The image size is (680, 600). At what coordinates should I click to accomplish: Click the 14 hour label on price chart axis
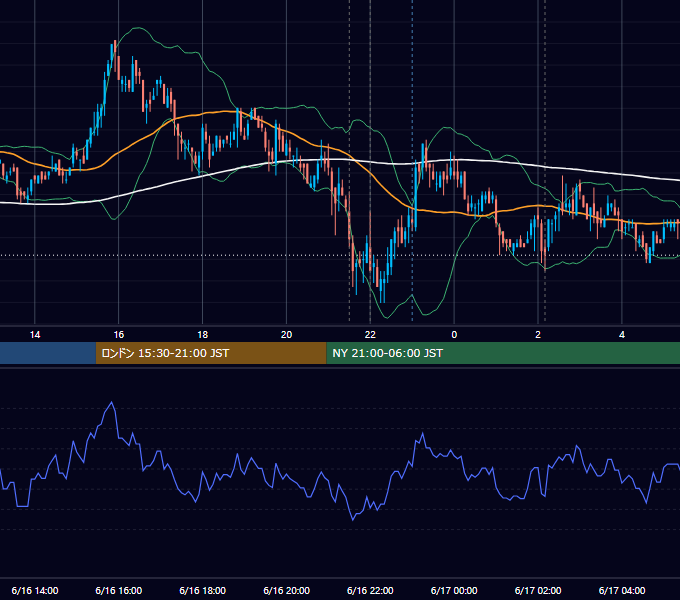click(x=35, y=335)
